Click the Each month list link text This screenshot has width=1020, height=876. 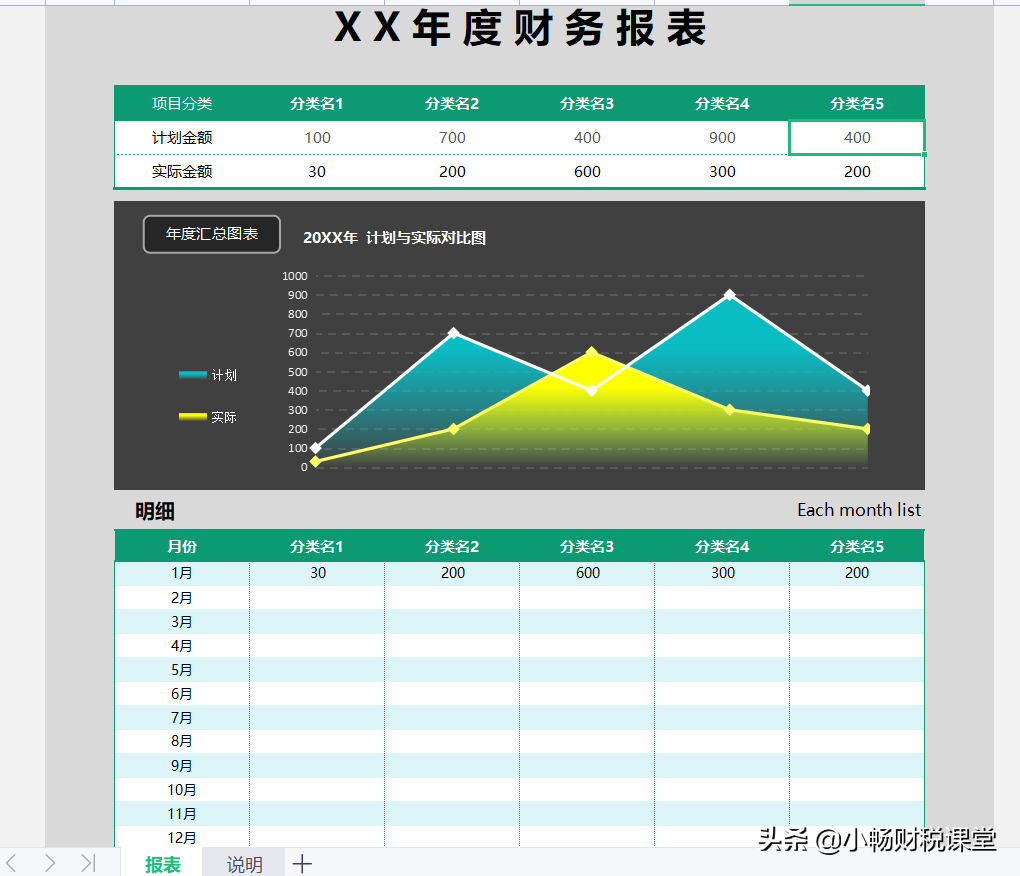click(858, 510)
